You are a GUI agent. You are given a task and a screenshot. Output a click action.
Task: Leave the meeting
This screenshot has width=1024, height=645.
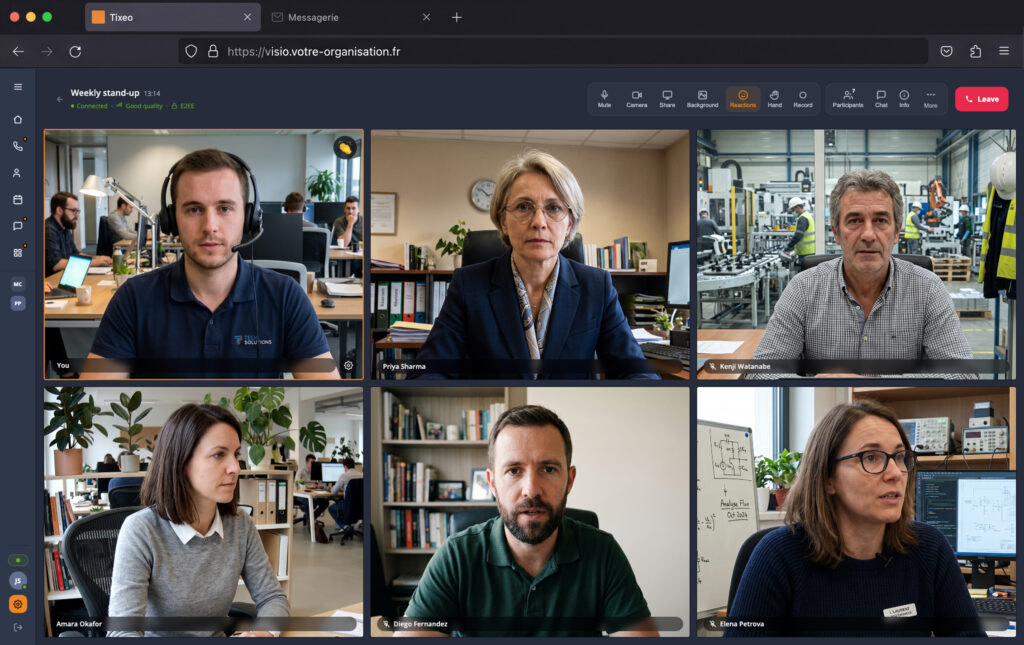982,99
